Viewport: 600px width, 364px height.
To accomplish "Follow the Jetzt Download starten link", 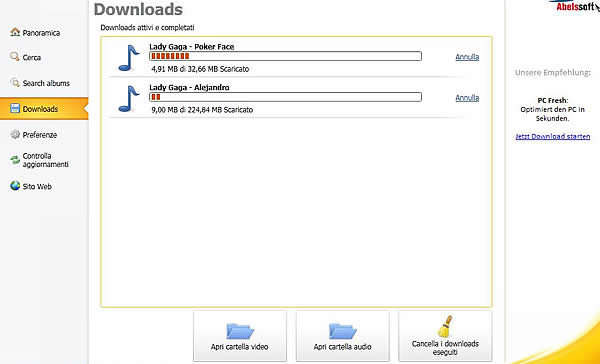I will [553, 136].
